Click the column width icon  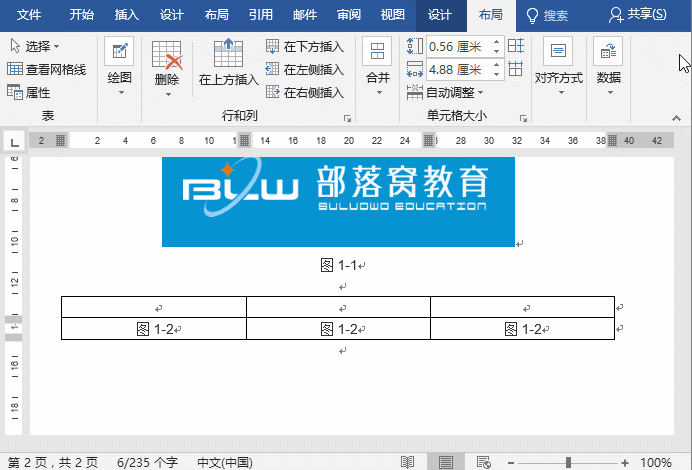pyautogui.click(x=415, y=69)
